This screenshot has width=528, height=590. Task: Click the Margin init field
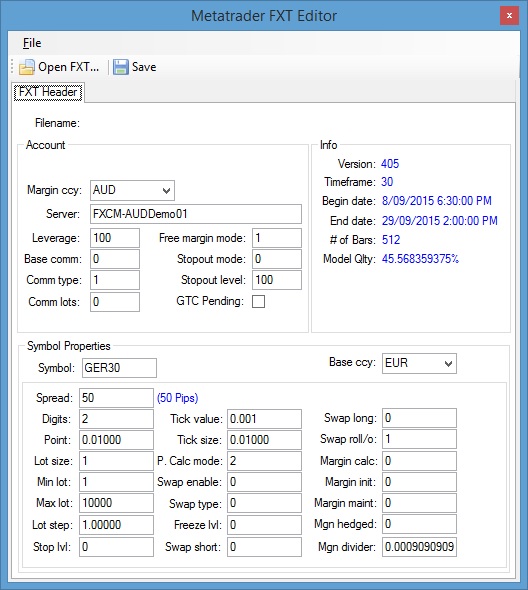[x=419, y=482]
